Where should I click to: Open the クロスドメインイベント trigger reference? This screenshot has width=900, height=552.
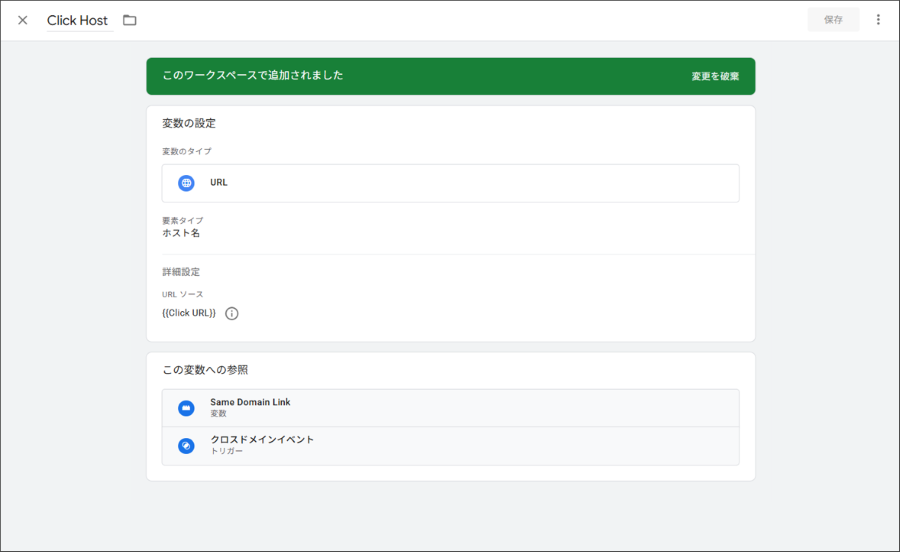(x=451, y=446)
